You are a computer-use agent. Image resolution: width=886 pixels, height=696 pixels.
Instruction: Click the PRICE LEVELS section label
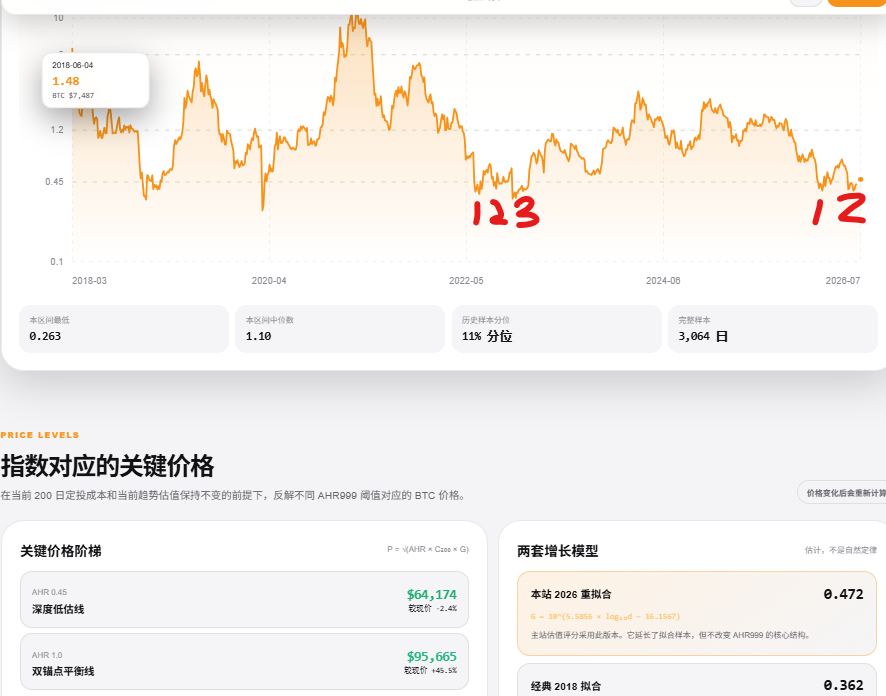40,435
